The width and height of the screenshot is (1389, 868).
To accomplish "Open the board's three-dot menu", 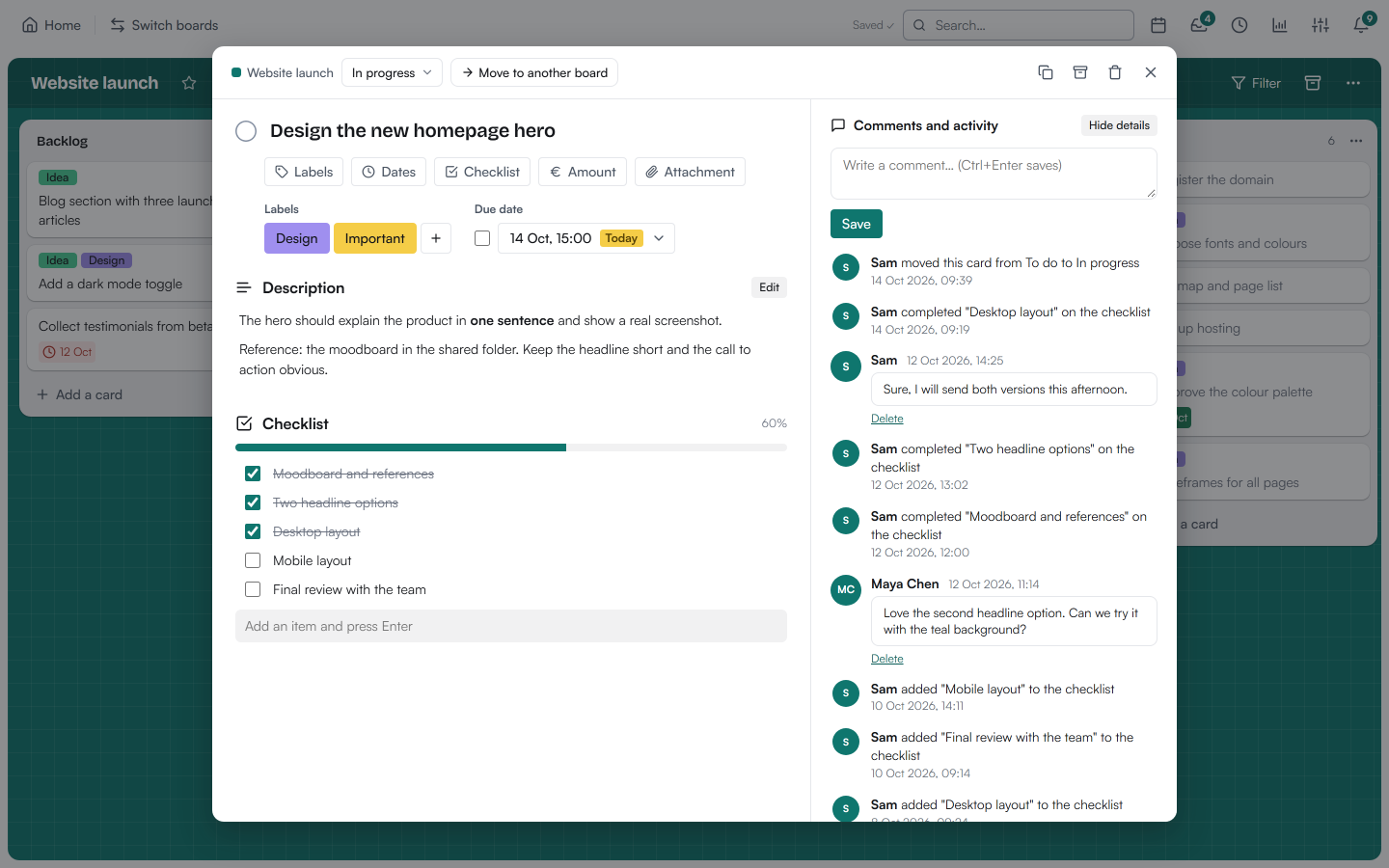I will pyautogui.click(x=1353, y=83).
